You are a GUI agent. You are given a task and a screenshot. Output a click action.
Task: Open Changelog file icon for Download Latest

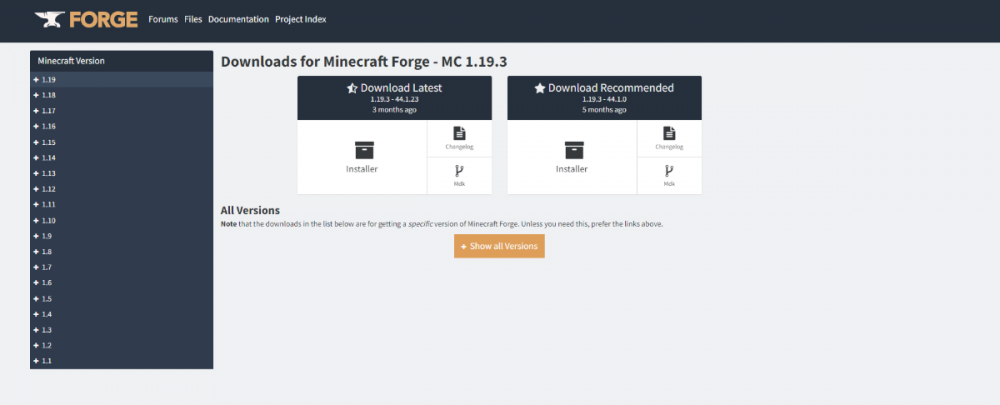459,133
